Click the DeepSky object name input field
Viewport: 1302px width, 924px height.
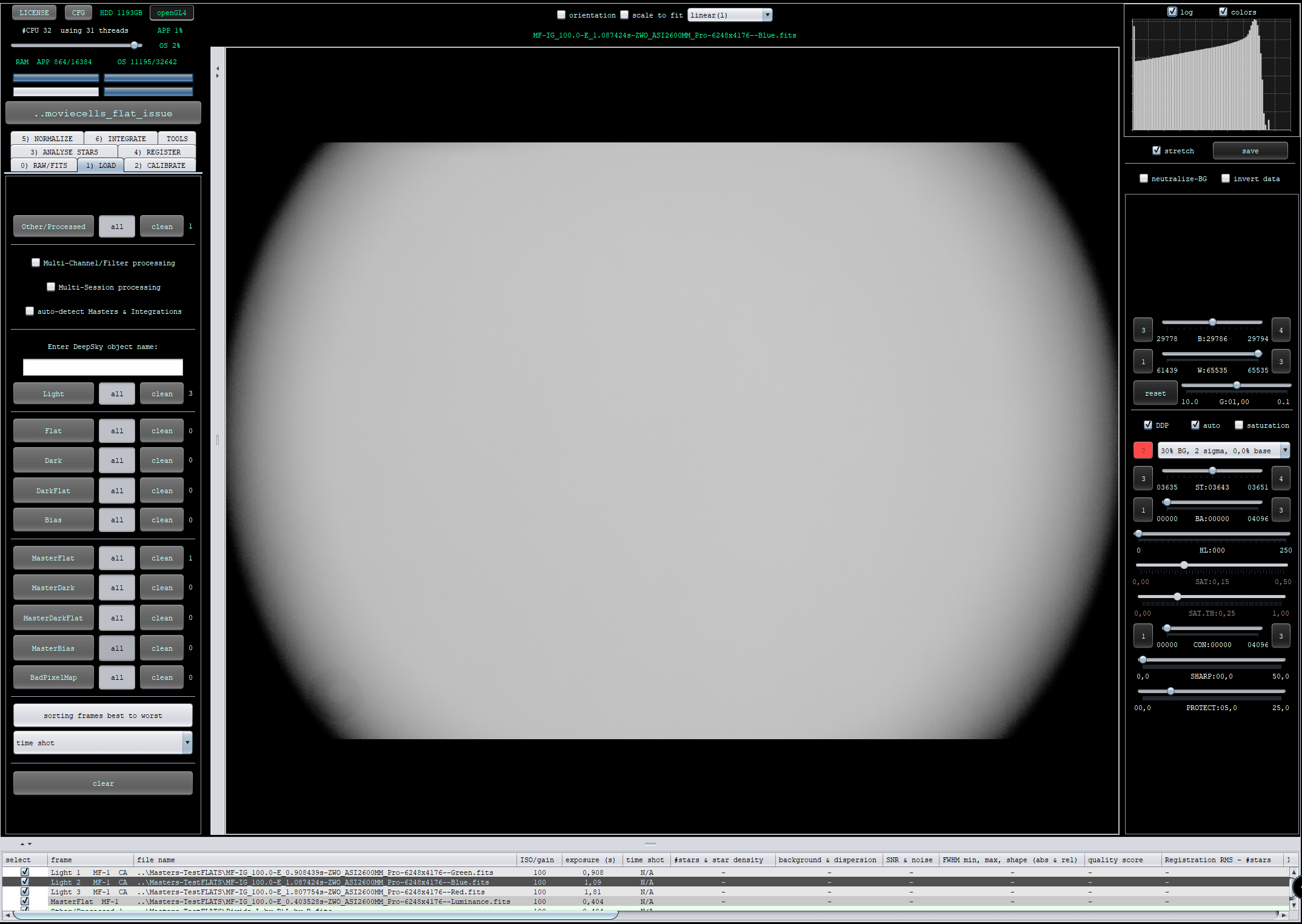tap(103, 367)
